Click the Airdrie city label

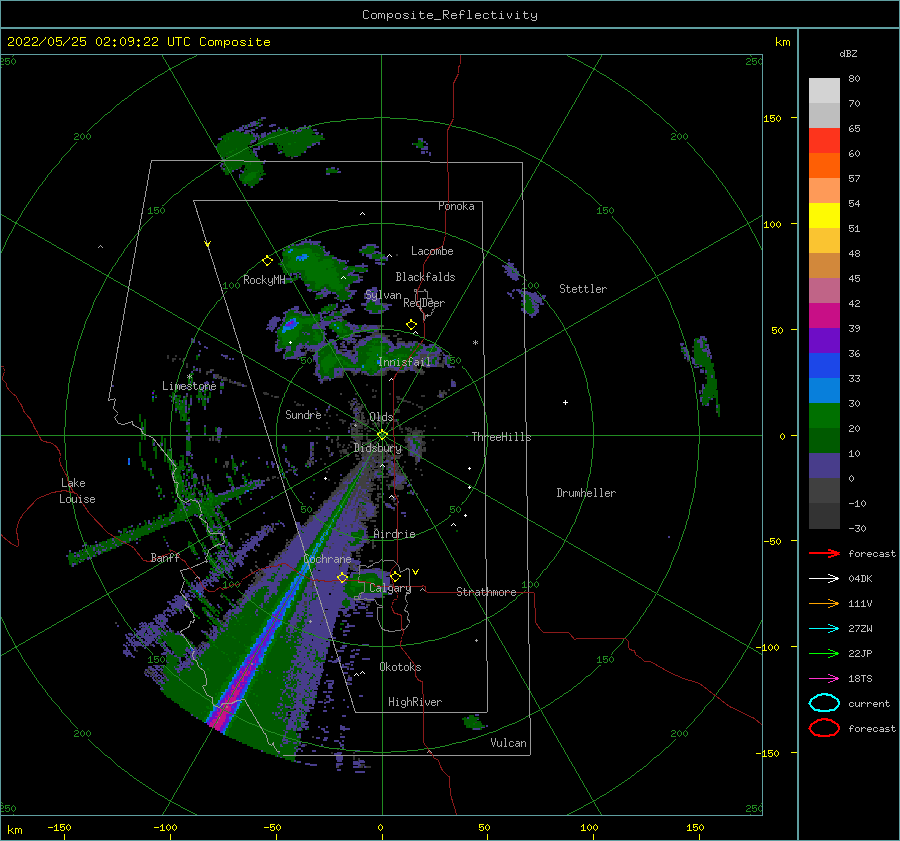click(394, 534)
